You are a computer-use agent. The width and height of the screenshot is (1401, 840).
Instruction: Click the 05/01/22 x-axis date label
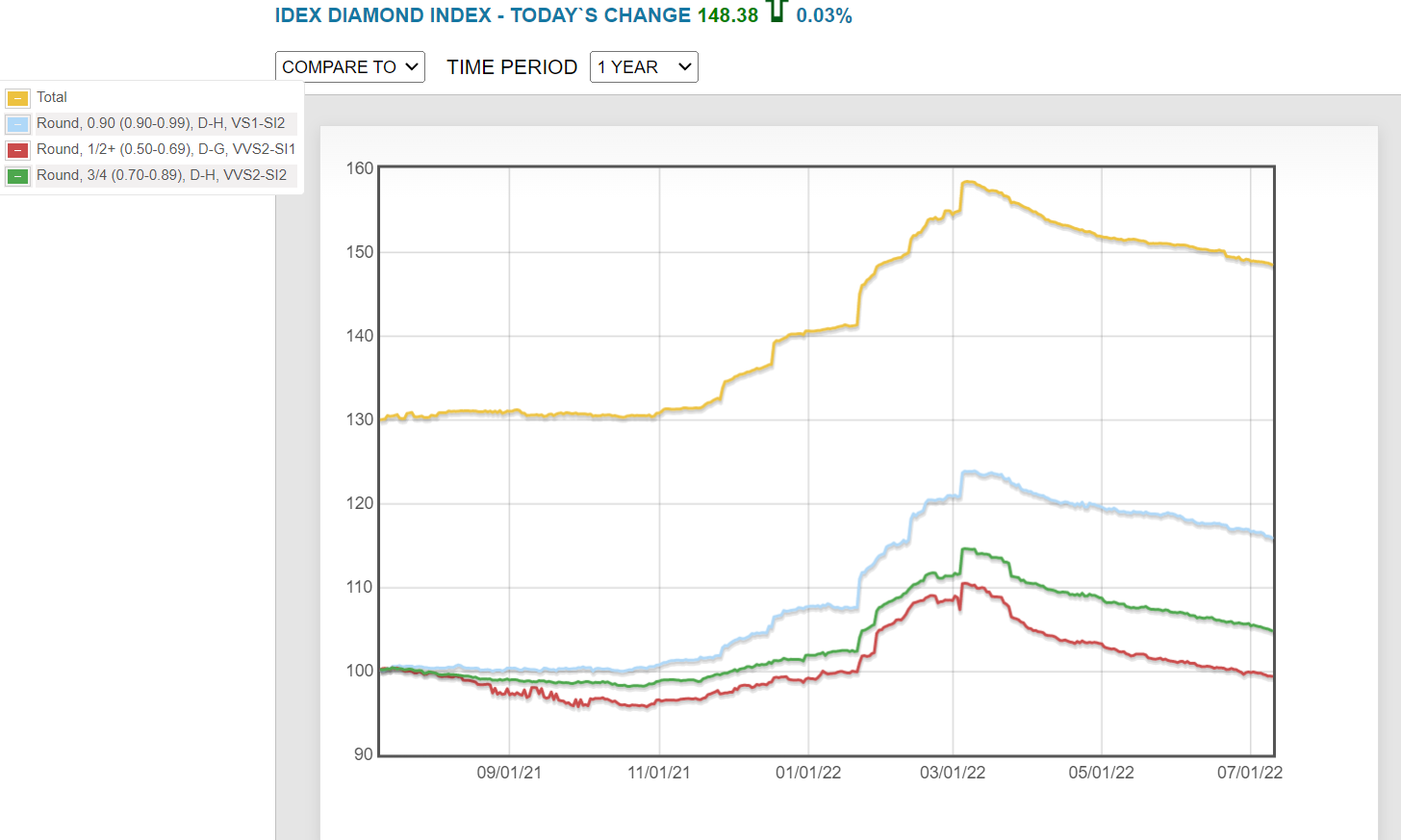click(x=1102, y=773)
